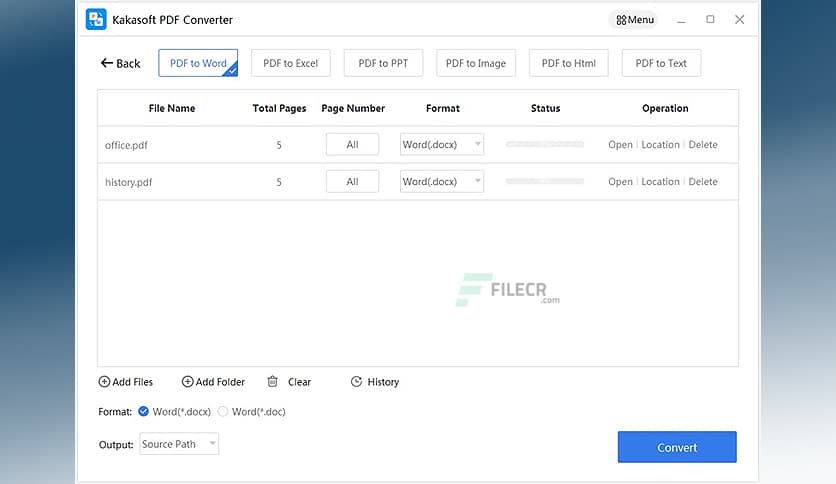The width and height of the screenshot is (836, 484).
Task: Select the history.pdf file name
Action: tap(128, 182)
